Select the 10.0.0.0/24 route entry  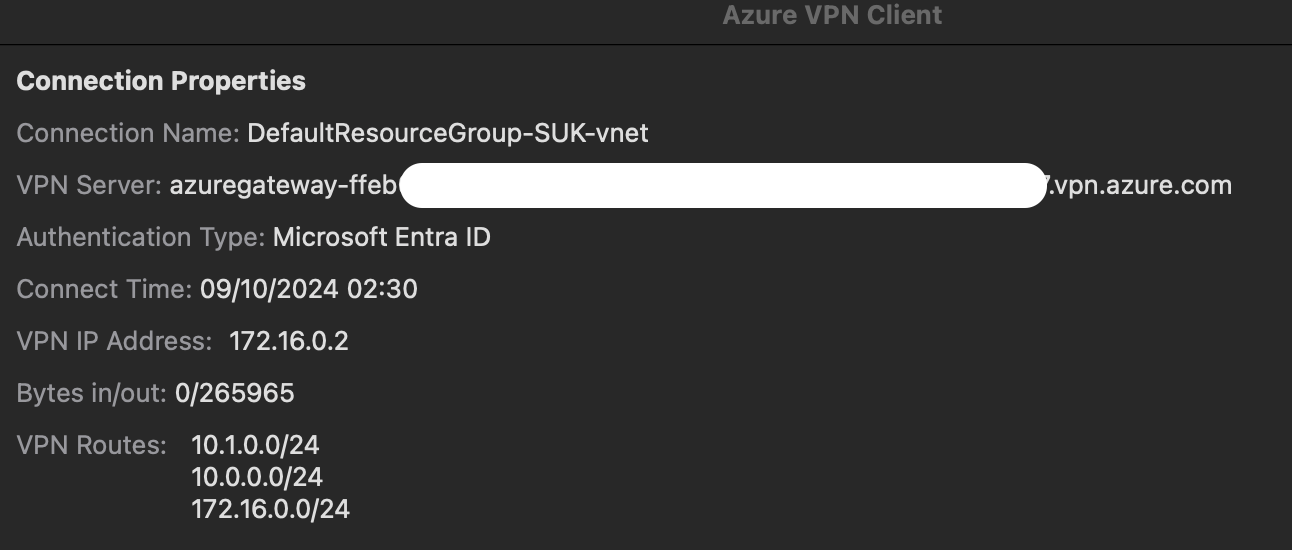coord(257,477)
